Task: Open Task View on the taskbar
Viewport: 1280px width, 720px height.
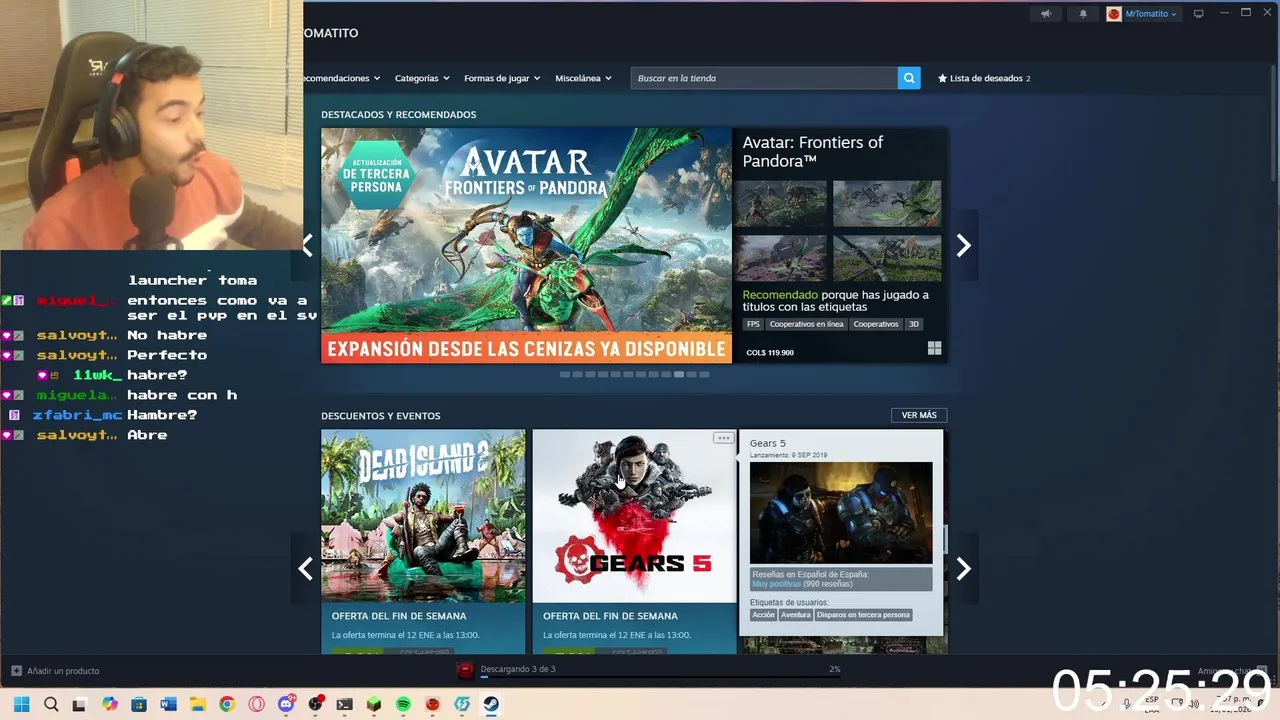Action: pos(79,704)
